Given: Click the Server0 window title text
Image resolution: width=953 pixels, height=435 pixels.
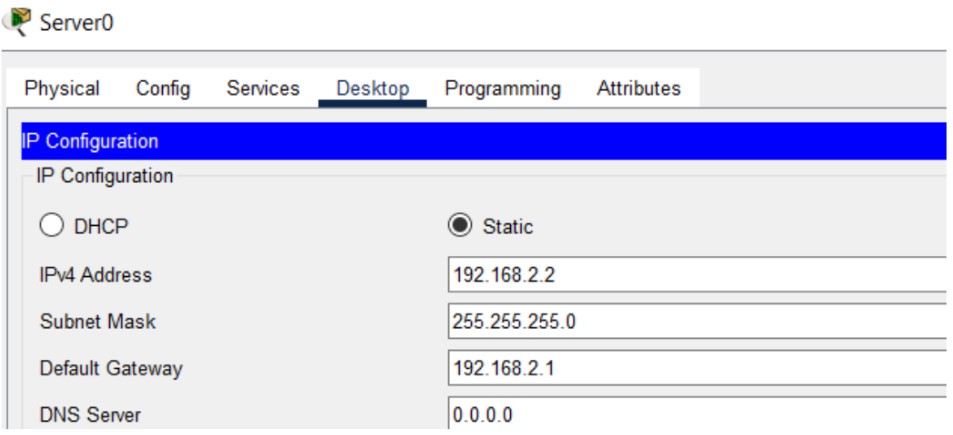Looking at the screenshot, I should point(76,23).
